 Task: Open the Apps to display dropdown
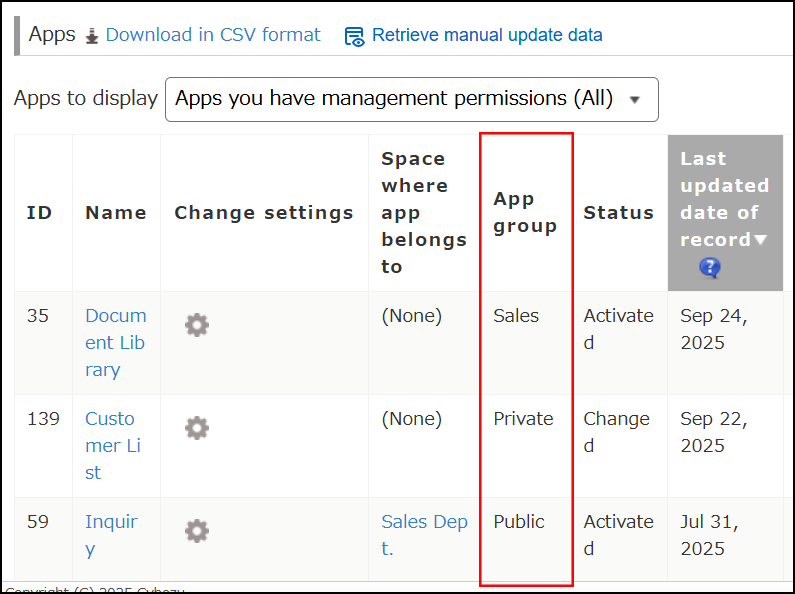pyautogui.click(x=411, y=99)
